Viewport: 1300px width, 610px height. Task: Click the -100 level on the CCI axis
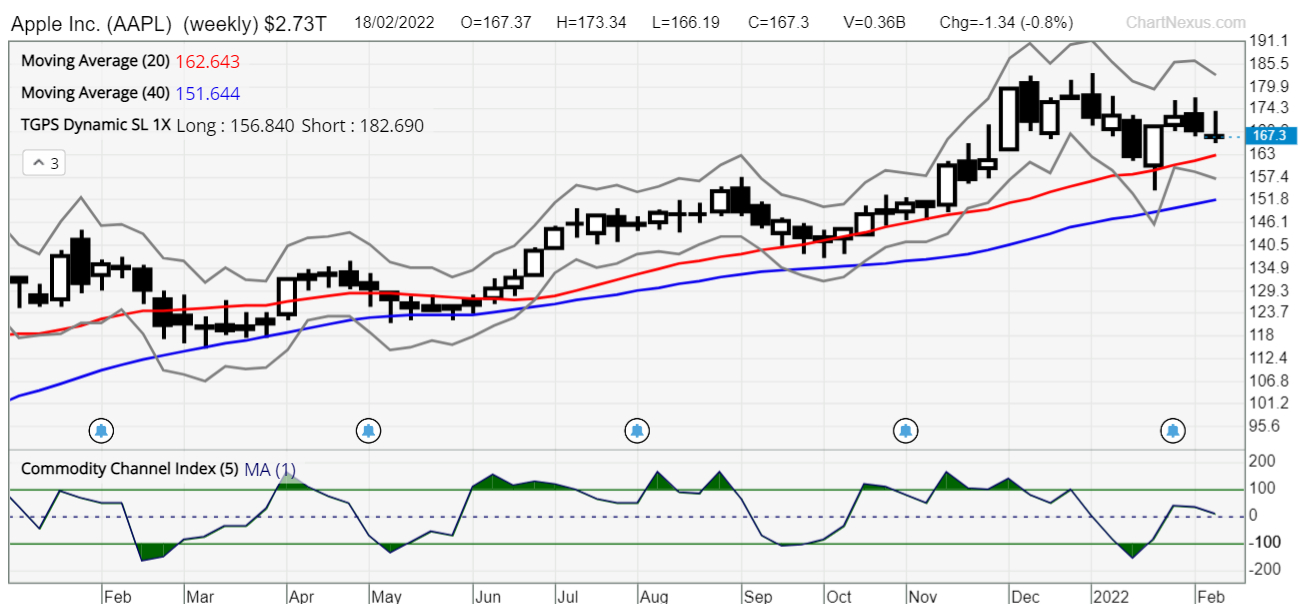1264,543
